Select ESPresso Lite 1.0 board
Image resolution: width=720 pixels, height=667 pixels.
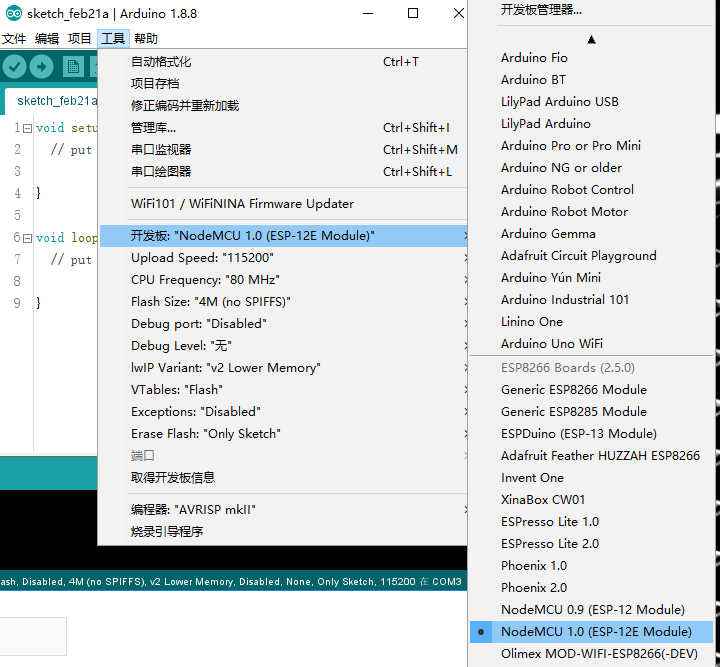tap(591, 522)
